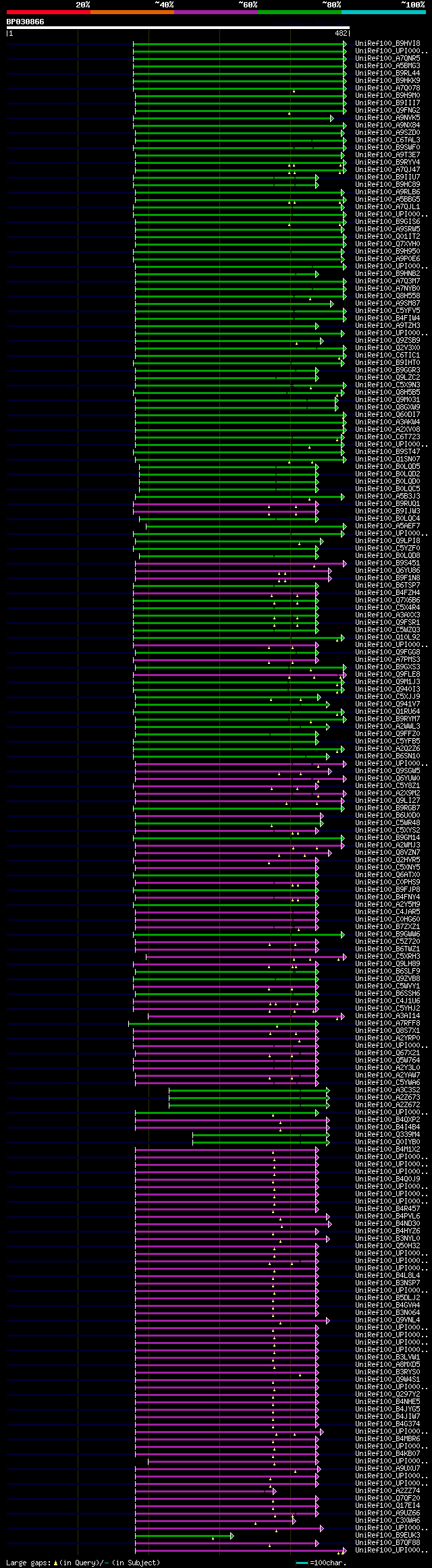Screen dimensions: 432x1568
Task: Select hit label UniRef100_A9P0E6
Action: tap(388, 258)
